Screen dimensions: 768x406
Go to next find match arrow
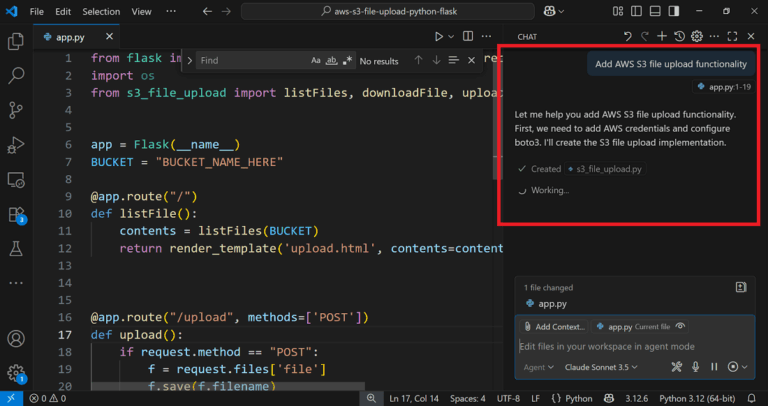pos(436,60)
